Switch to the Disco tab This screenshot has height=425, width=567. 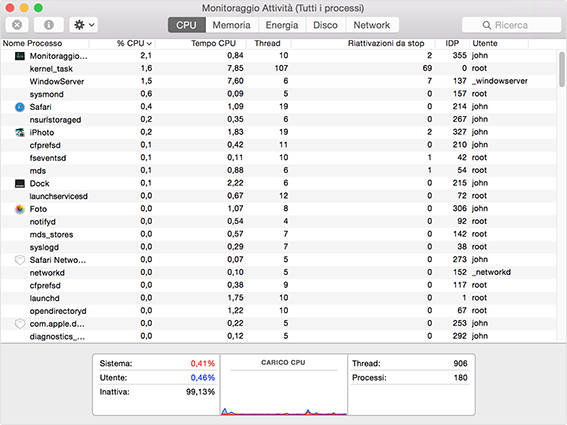point(325,25)
